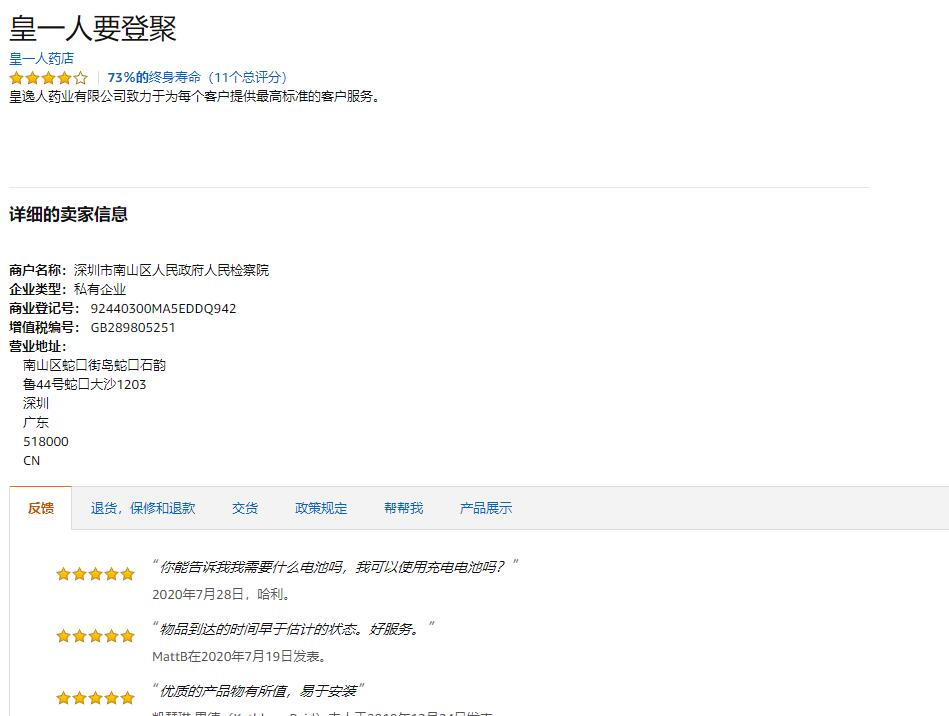Screen dimensions: 949x716
Task: Click the star rating of the 优质的产品 review
Action: (x=95, y=698)
